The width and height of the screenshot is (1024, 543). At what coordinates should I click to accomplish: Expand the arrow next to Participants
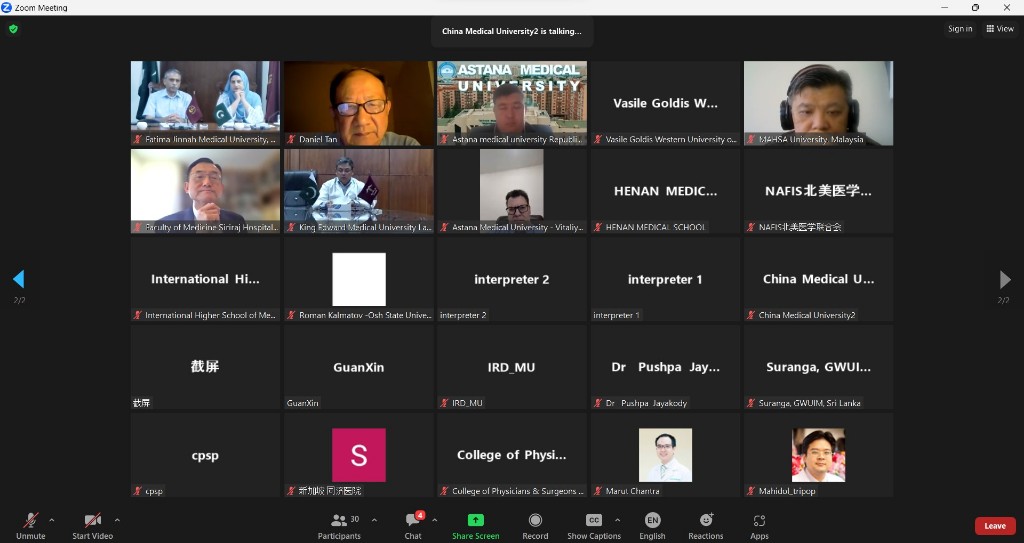[374, 520]
